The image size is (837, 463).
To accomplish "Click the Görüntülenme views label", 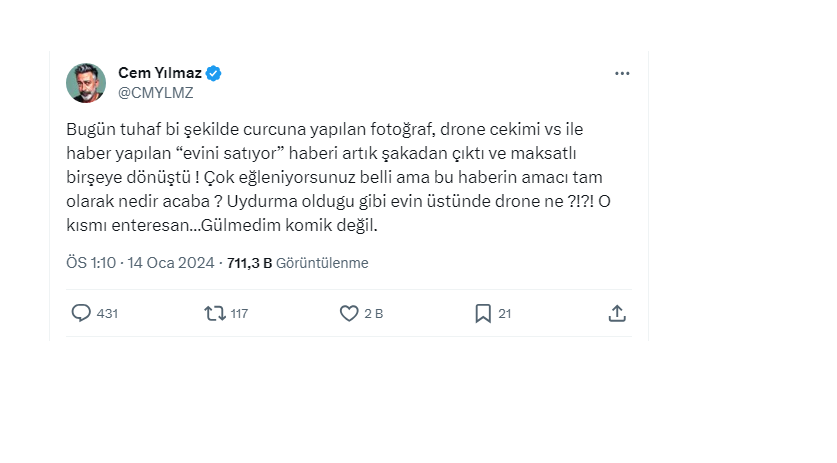I will click(x=322, y=263).
